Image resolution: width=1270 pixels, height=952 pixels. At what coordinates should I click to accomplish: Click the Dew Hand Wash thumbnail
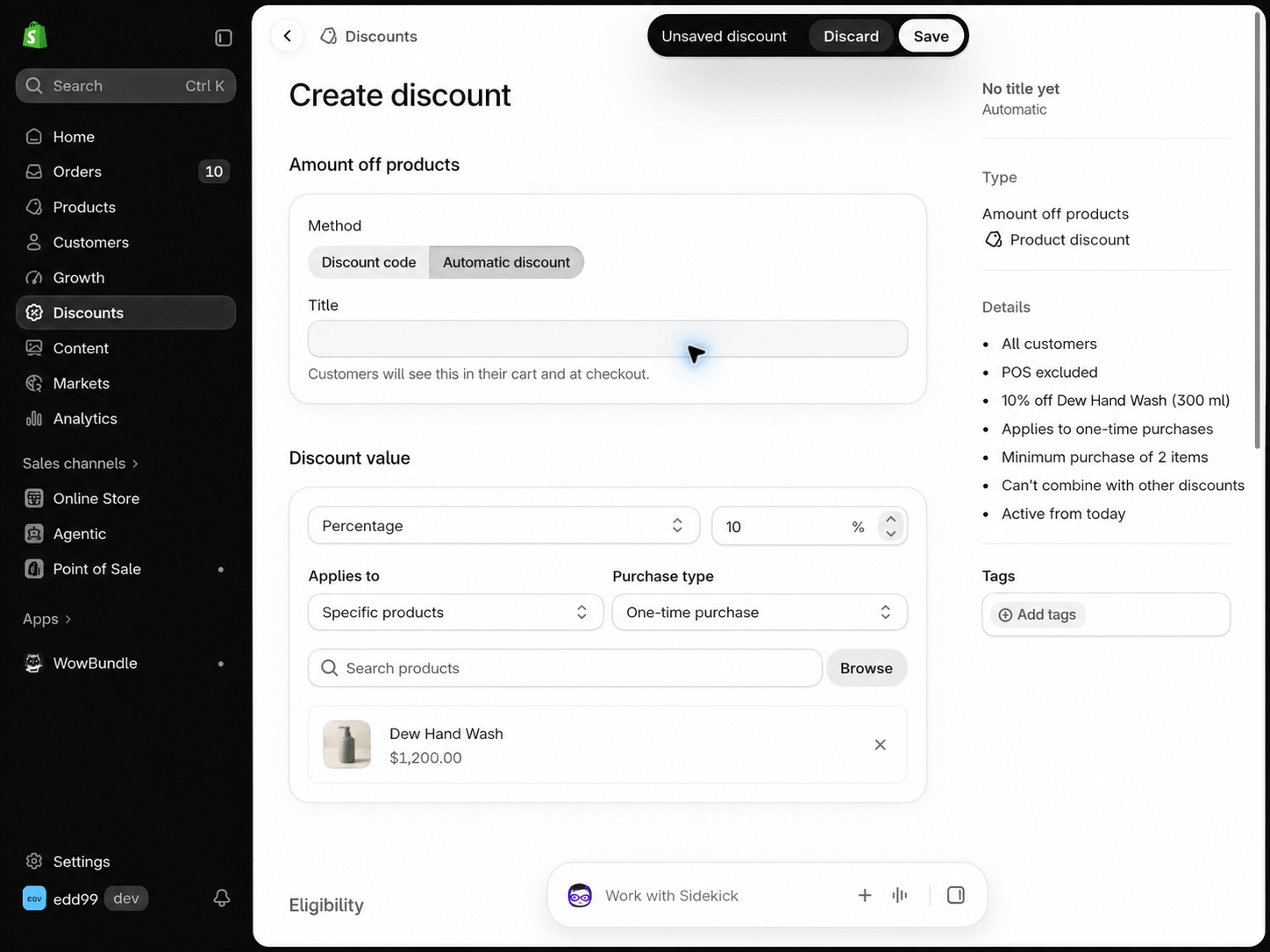[347, 744]
